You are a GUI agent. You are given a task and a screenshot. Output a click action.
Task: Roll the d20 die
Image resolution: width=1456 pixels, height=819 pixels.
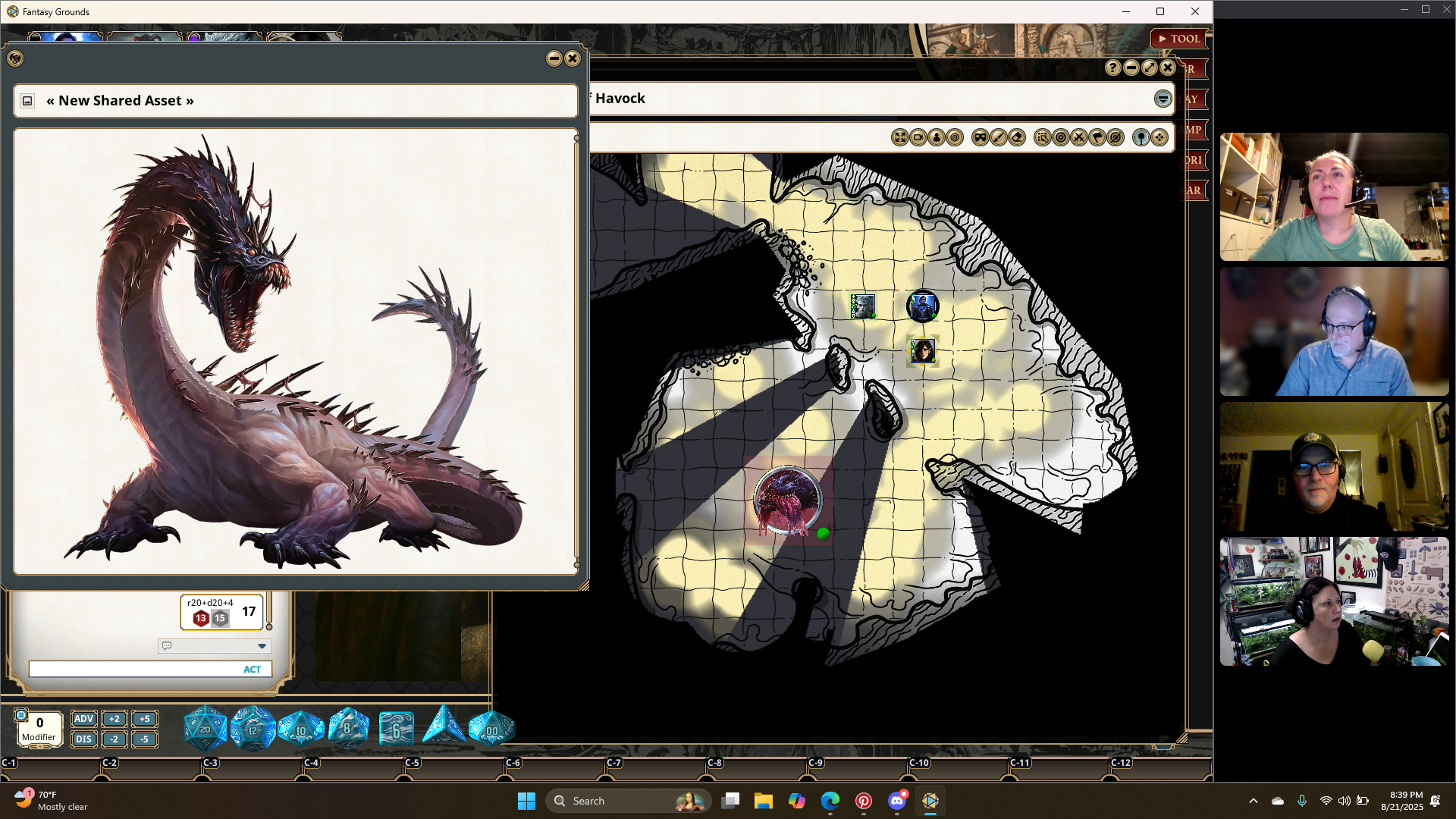point(205,729)
